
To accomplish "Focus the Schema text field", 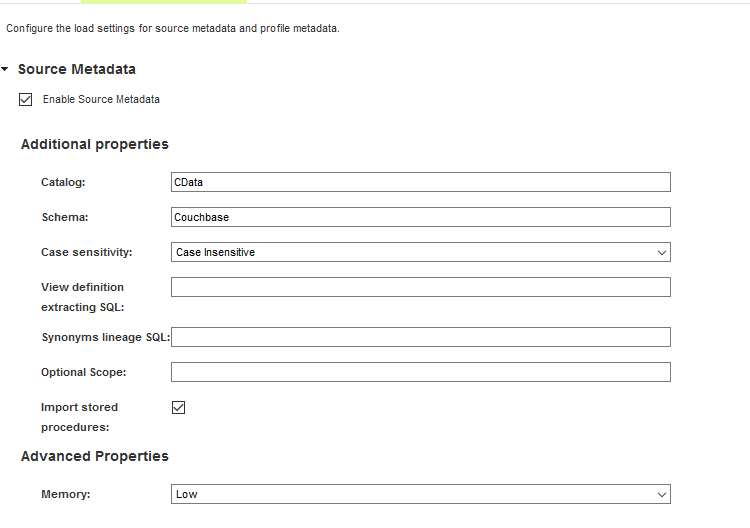I will point(420,217).
